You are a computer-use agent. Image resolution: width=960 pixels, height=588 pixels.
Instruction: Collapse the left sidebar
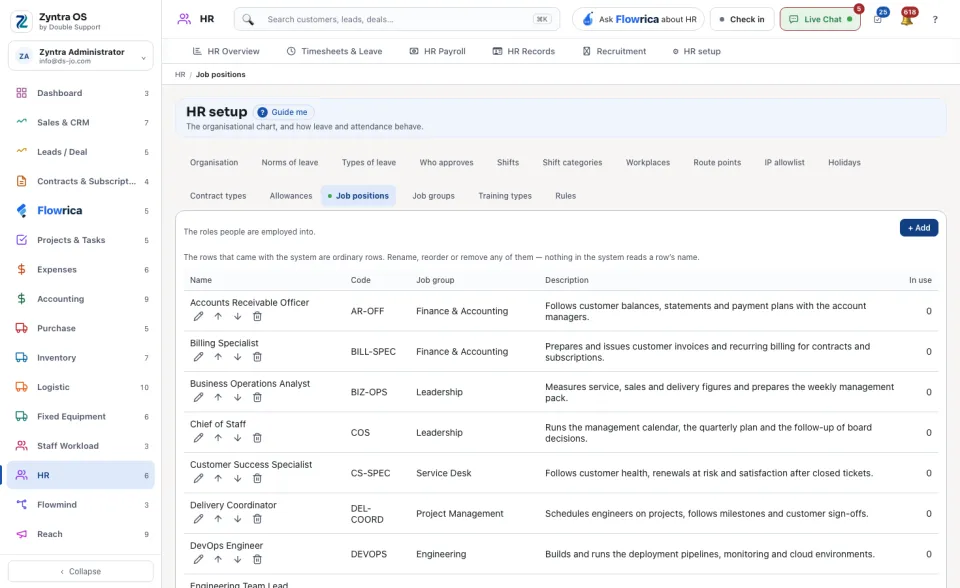click(x=81, y=571)
